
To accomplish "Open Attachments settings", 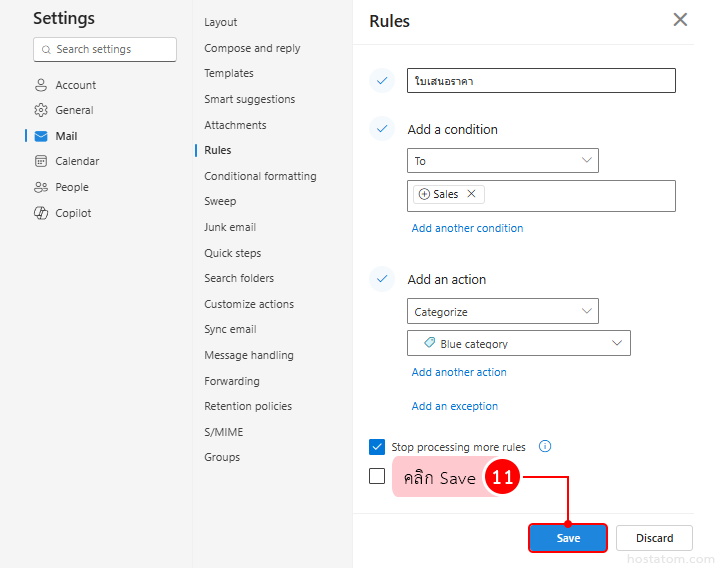I will point(235,125).
